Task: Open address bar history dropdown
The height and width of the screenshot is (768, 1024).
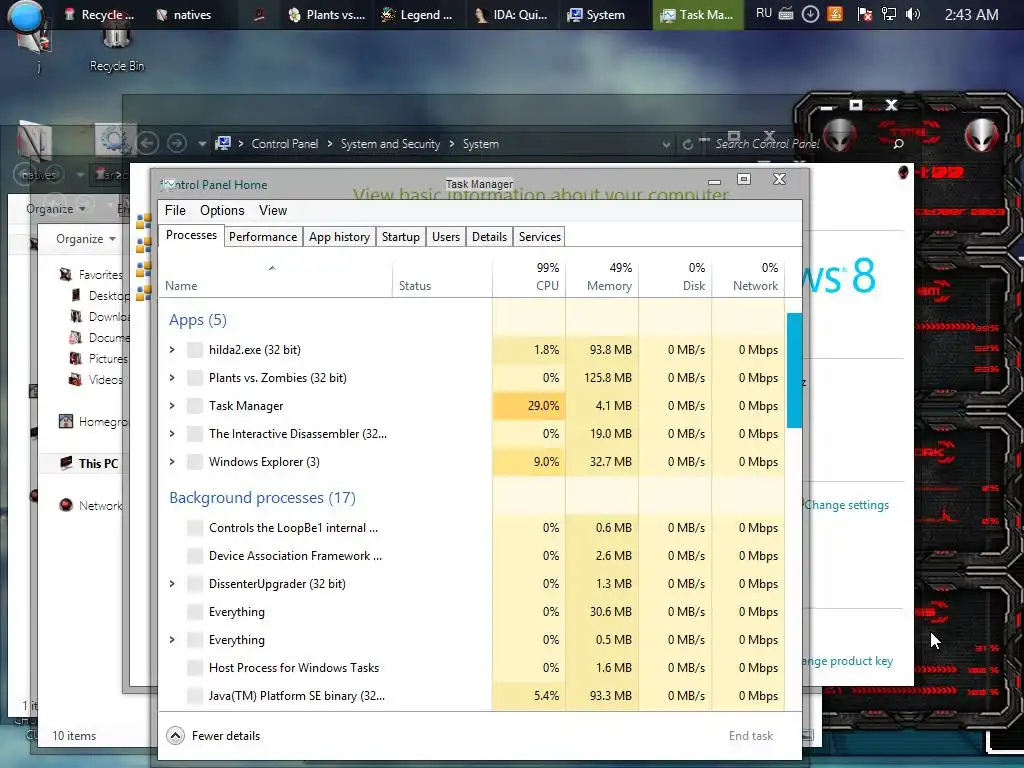Action: [x=666, y=144]
